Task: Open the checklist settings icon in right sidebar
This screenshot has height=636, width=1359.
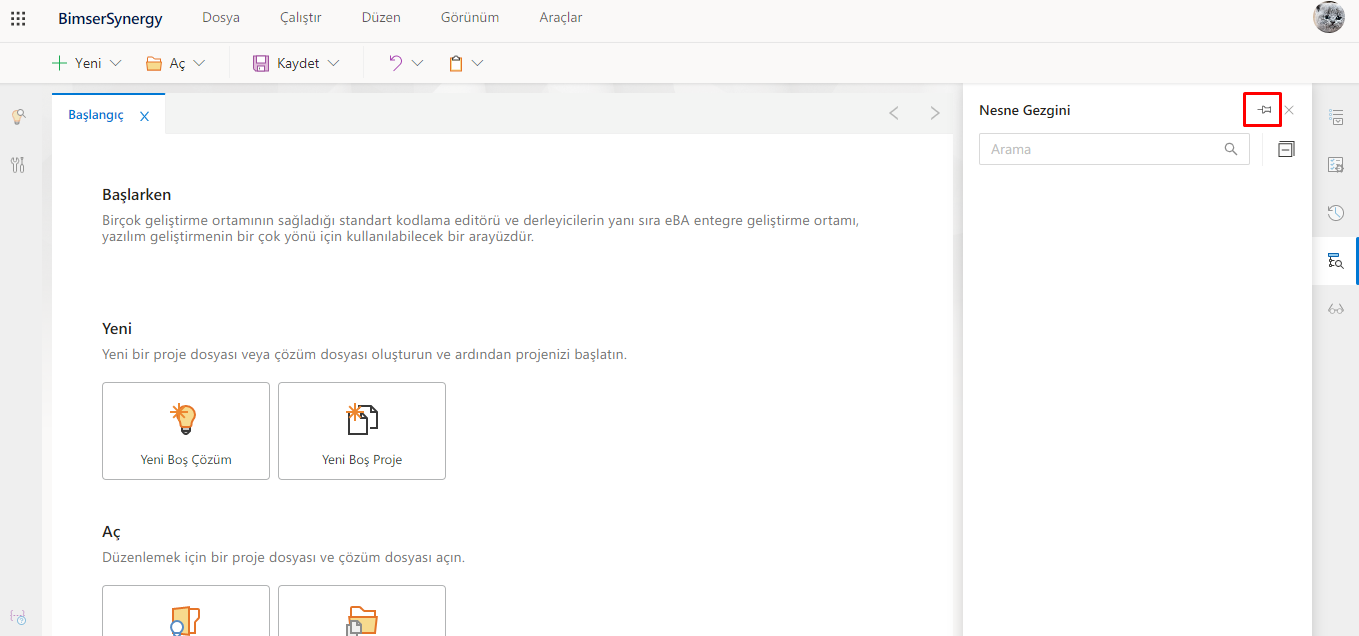Action: 1335,164
